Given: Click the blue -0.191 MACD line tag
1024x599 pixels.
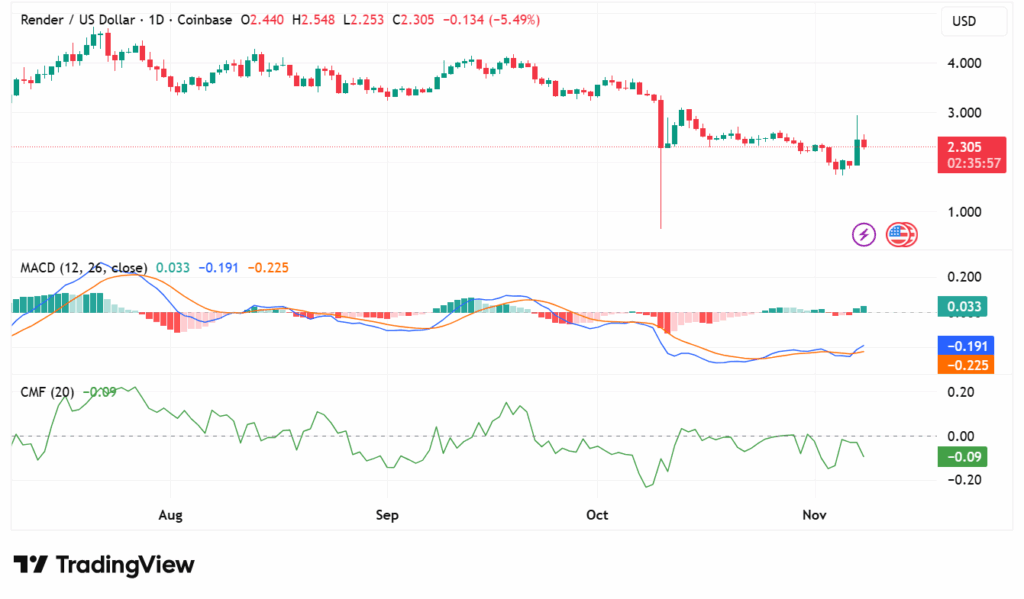Looking at the screenshot, I should (964, 346).
